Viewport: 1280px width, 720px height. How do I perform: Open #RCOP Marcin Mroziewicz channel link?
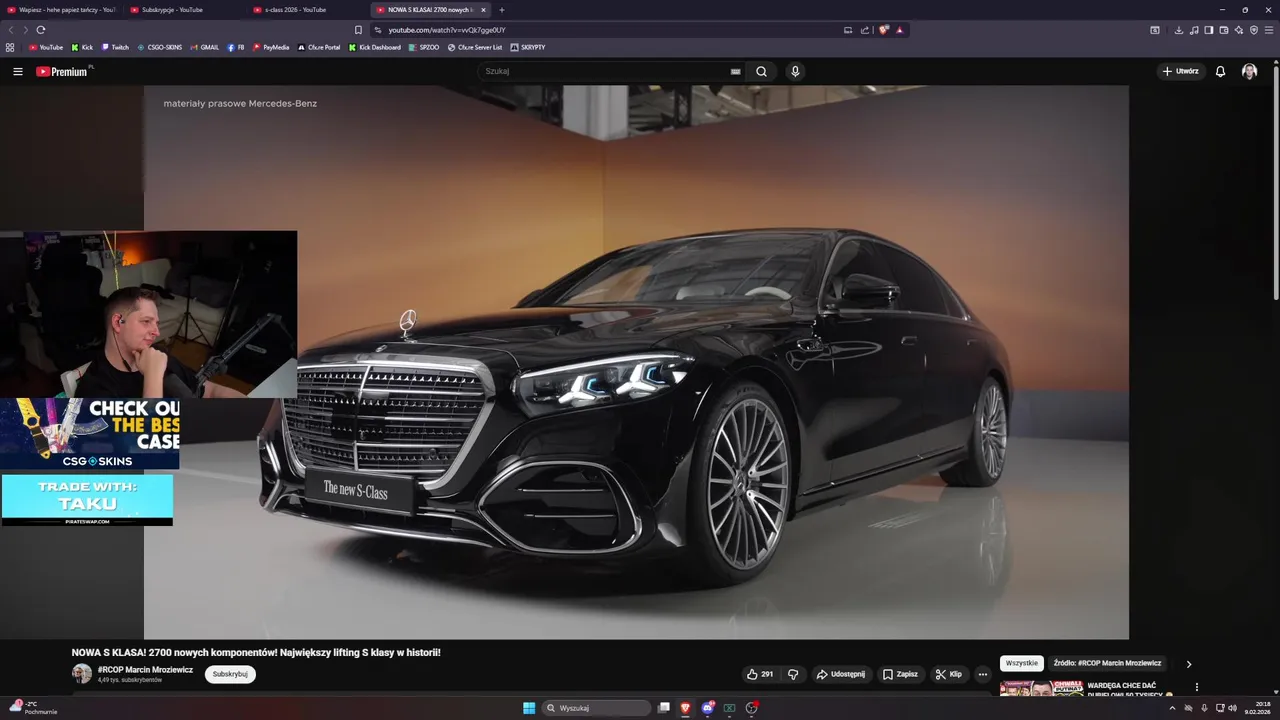pos(145,669)
